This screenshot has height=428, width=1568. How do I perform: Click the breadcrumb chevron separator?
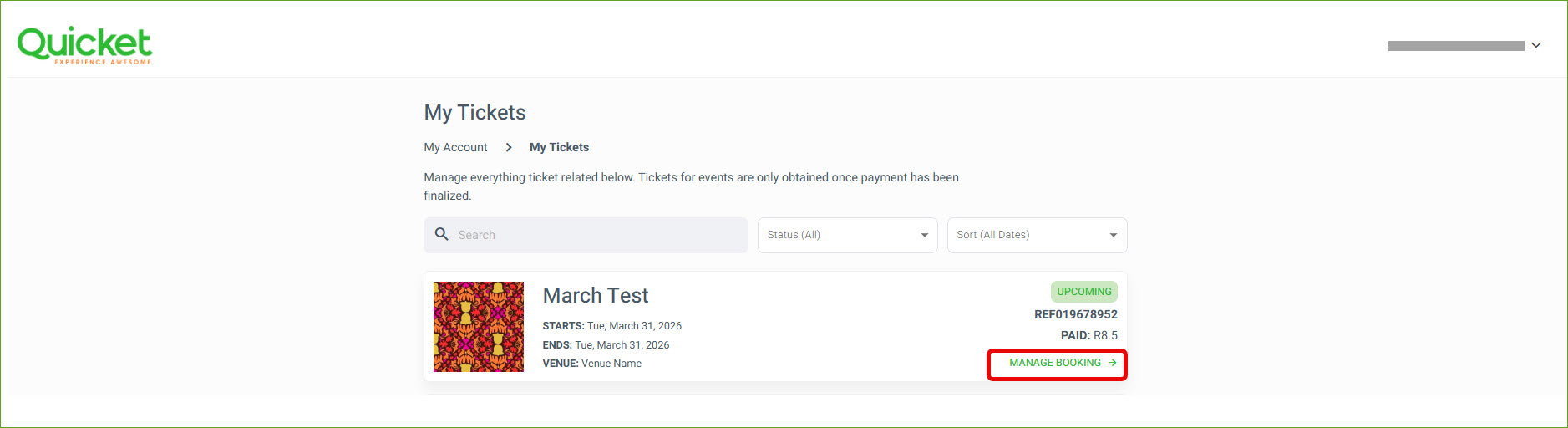pos(509,147)
